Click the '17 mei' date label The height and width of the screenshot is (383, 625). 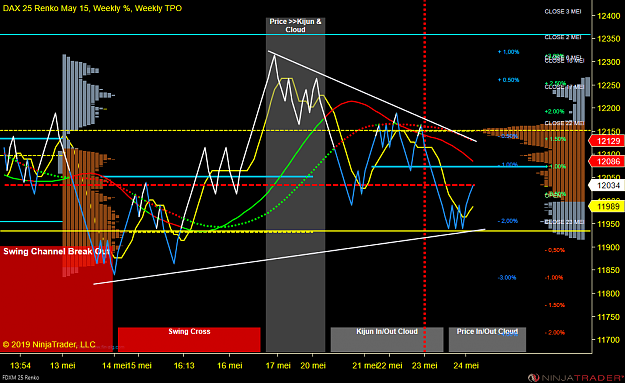click(278, 365)
